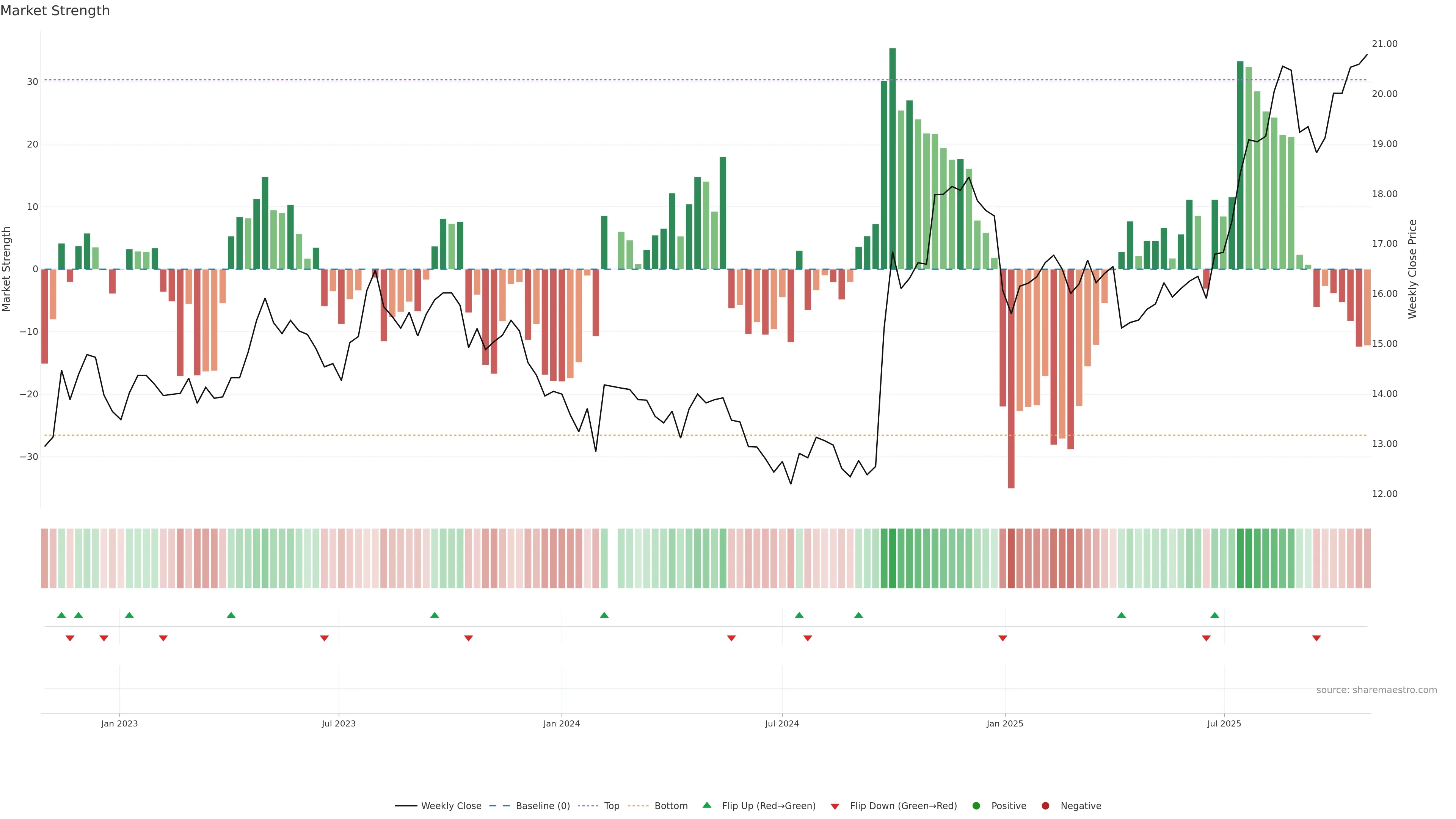1456x819 pixels.
Task: Click the Flip Down red triangle legend icon
Action: tap(835, 806)
